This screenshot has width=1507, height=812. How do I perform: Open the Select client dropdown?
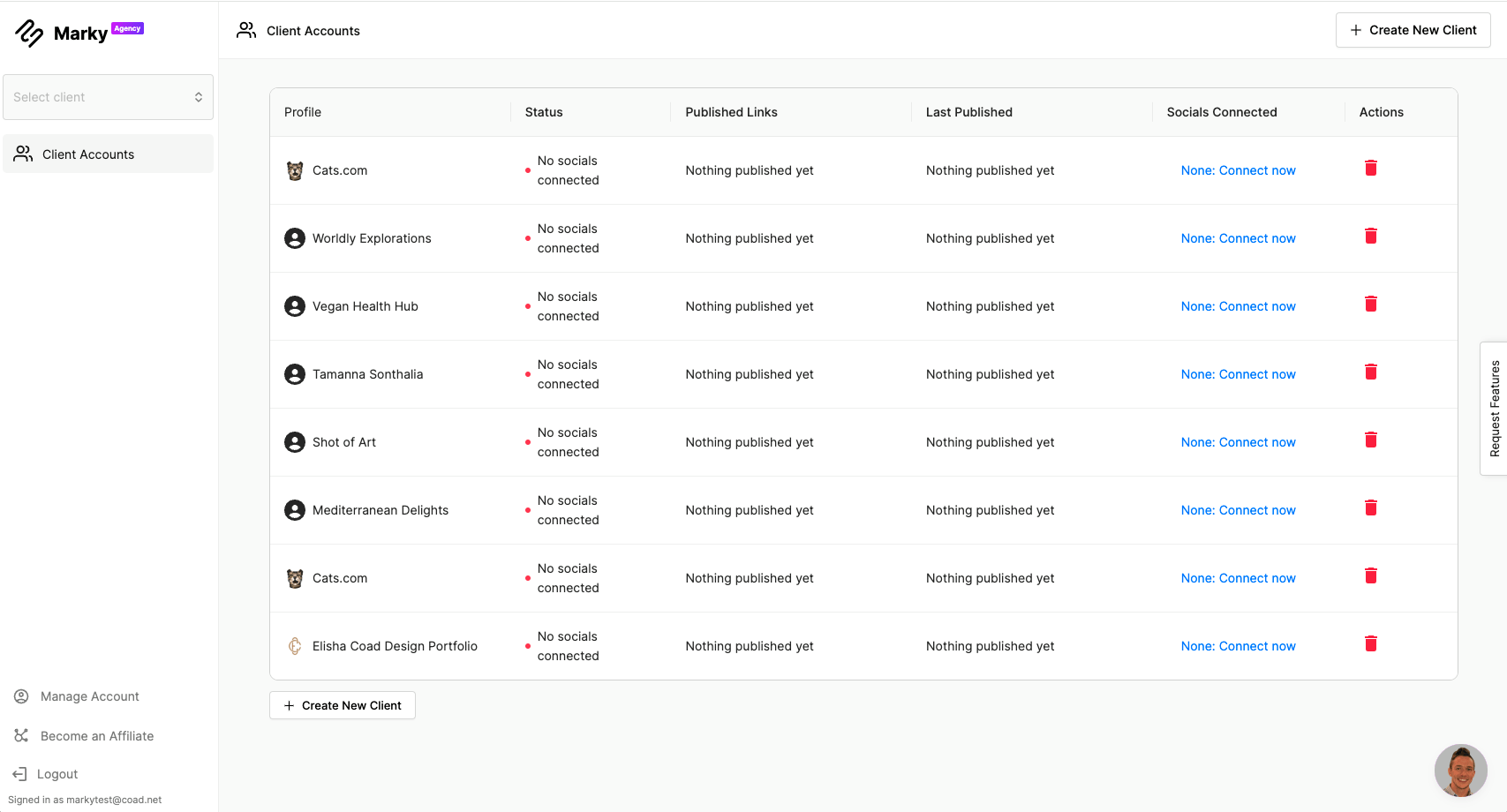108,97
